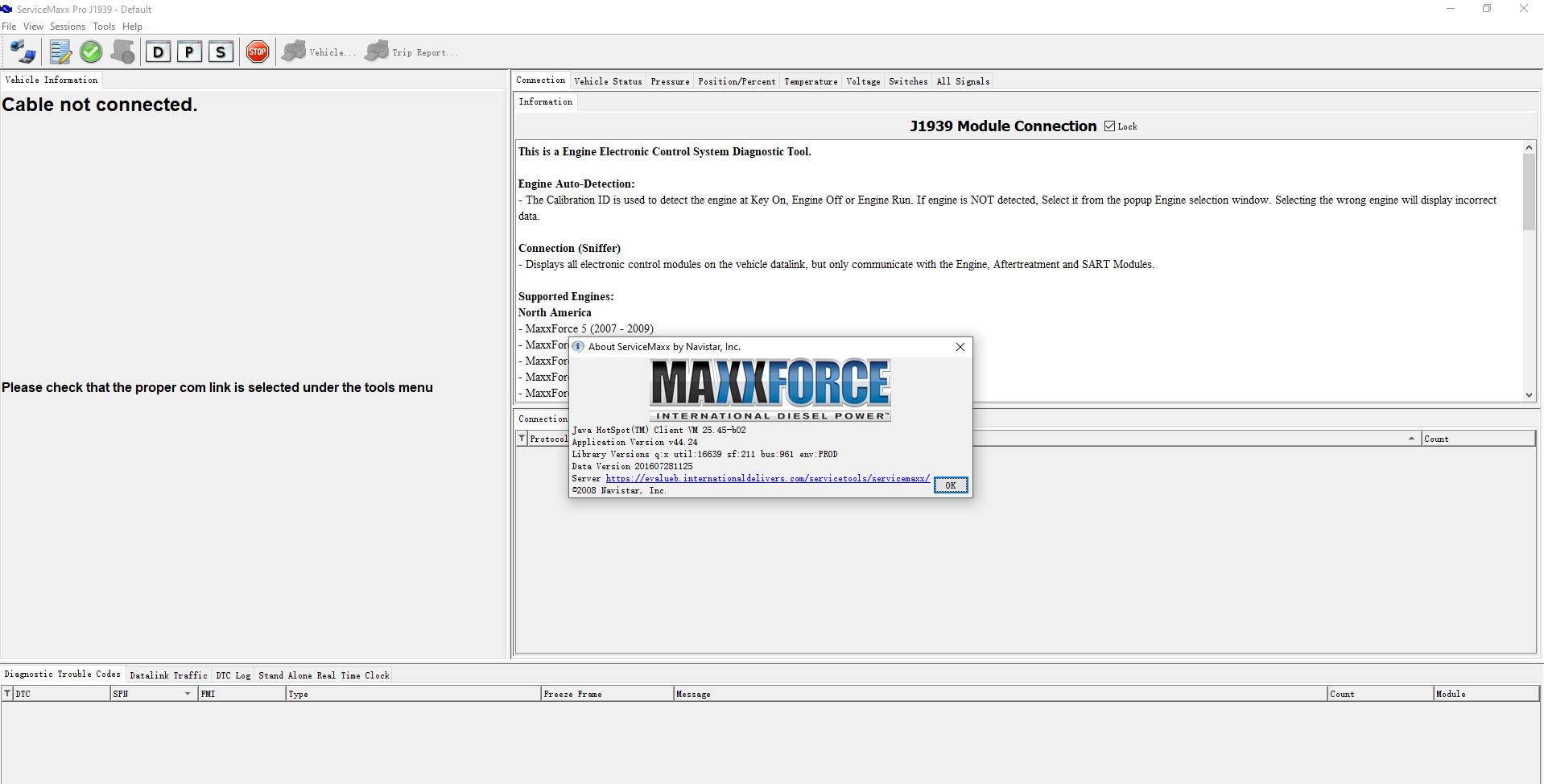1544x784 pixels.
Task: Open the S window button in toolbar
Action: pos(221,52)
